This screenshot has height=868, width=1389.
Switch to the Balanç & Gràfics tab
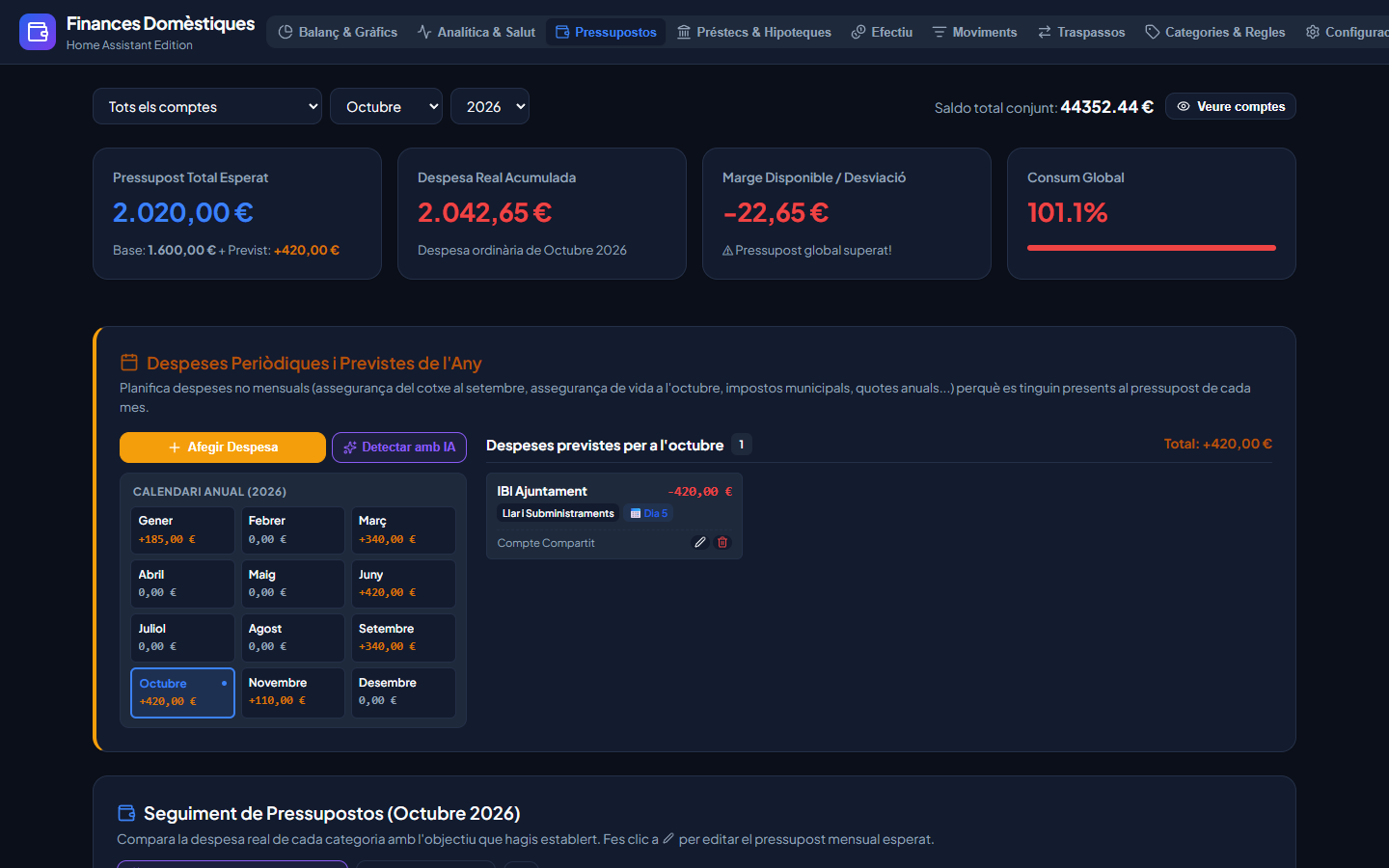pyautogui.click(x=338, y=32)
